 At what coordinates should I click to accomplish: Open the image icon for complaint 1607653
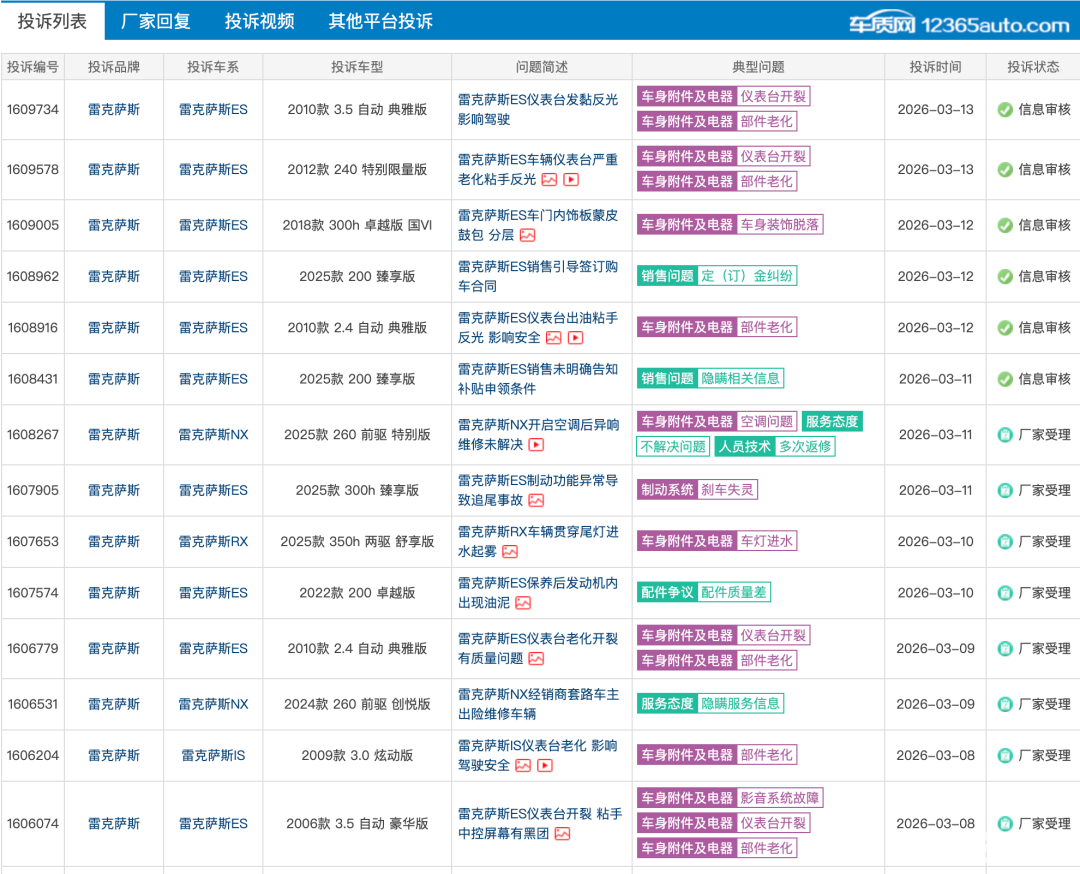pyautogui.click(x=510, y=552)
